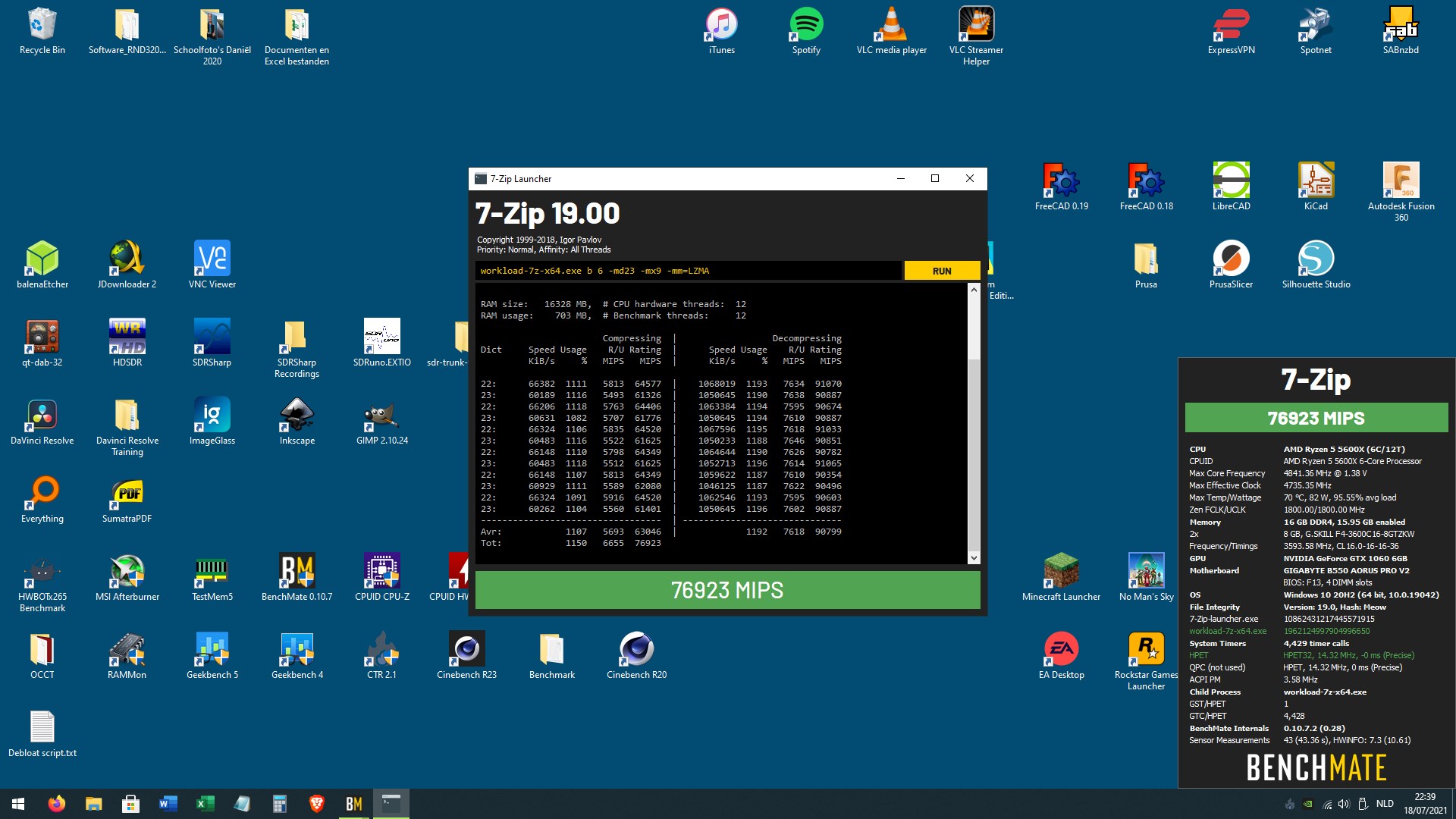This screenshot has width=1456, height=819.
Task: Click the green 76923 MIPS result bar
Action: point(727,590)
